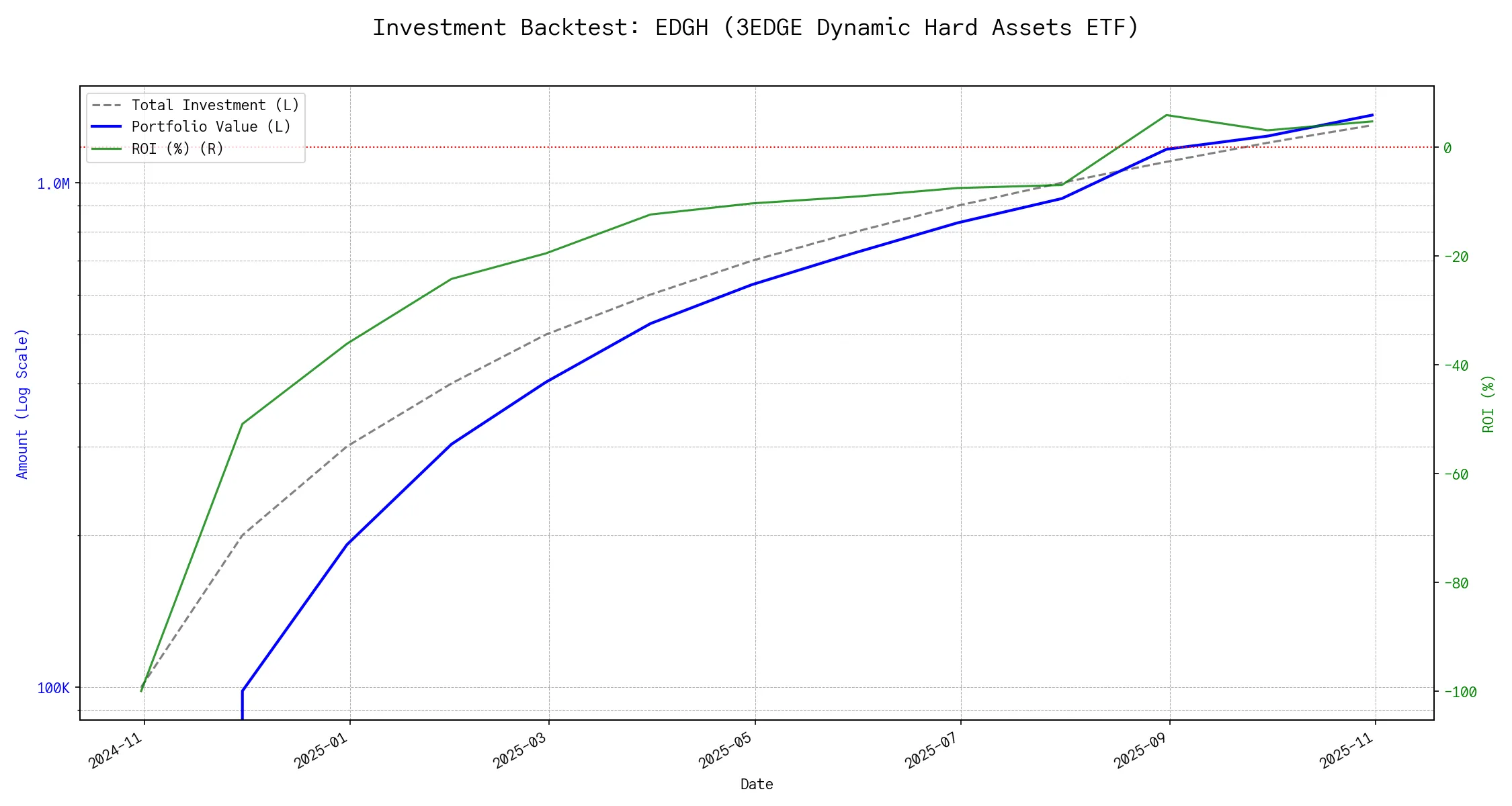Click the green legend line sample
This screenshot has height=806, width=1512.
tap(106, 148)
